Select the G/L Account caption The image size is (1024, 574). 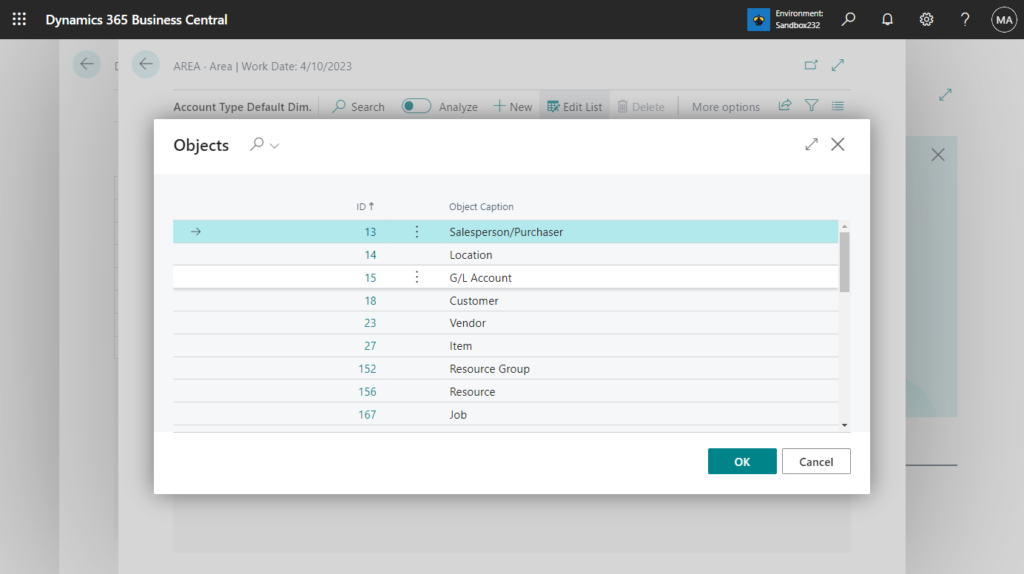click(481, 278)
